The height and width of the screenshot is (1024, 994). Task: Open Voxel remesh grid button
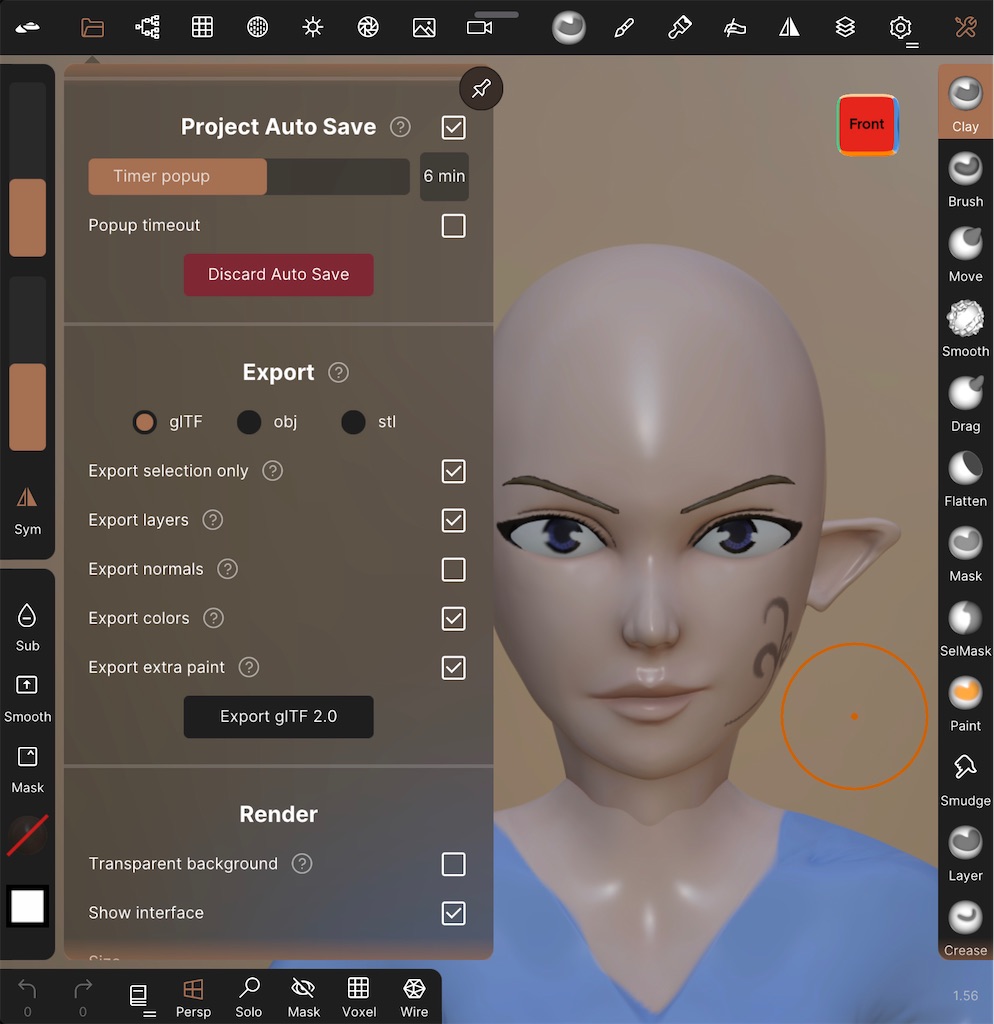click(x=359, y=998)
